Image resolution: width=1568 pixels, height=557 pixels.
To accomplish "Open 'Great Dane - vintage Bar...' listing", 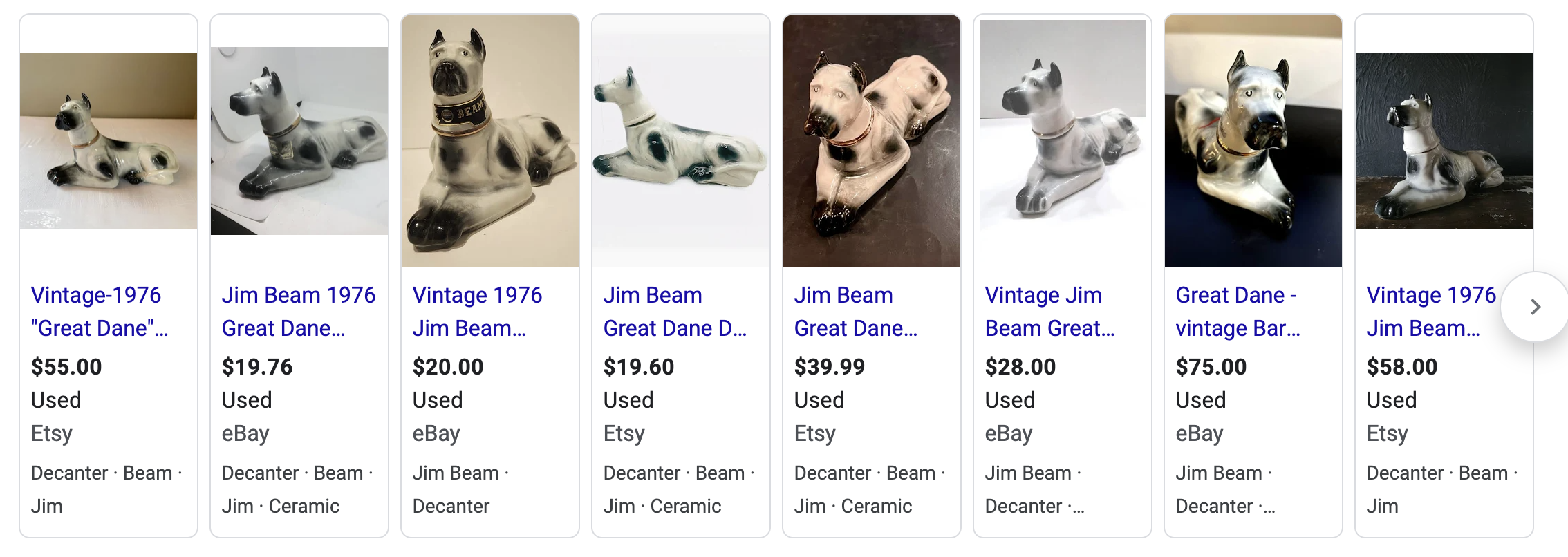I will (1238, 312).
